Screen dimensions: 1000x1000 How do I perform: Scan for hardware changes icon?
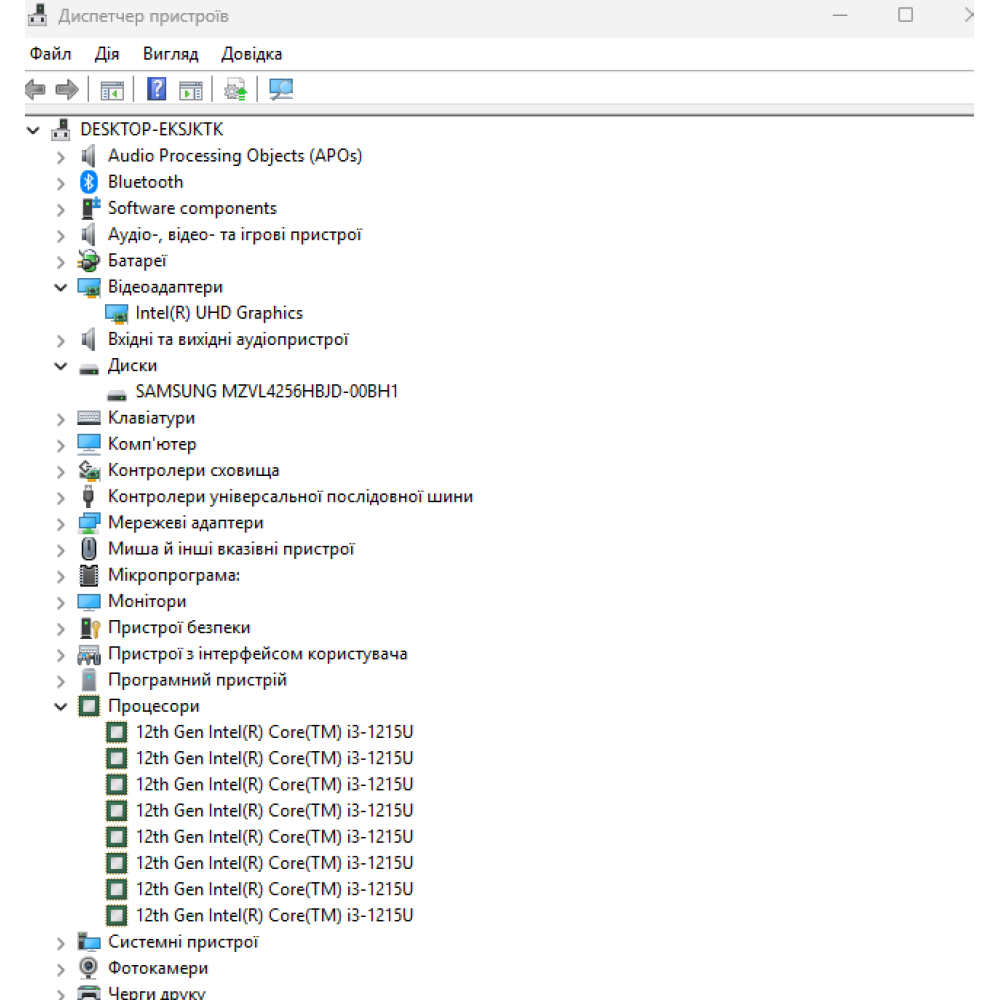[x=281, y=90]
